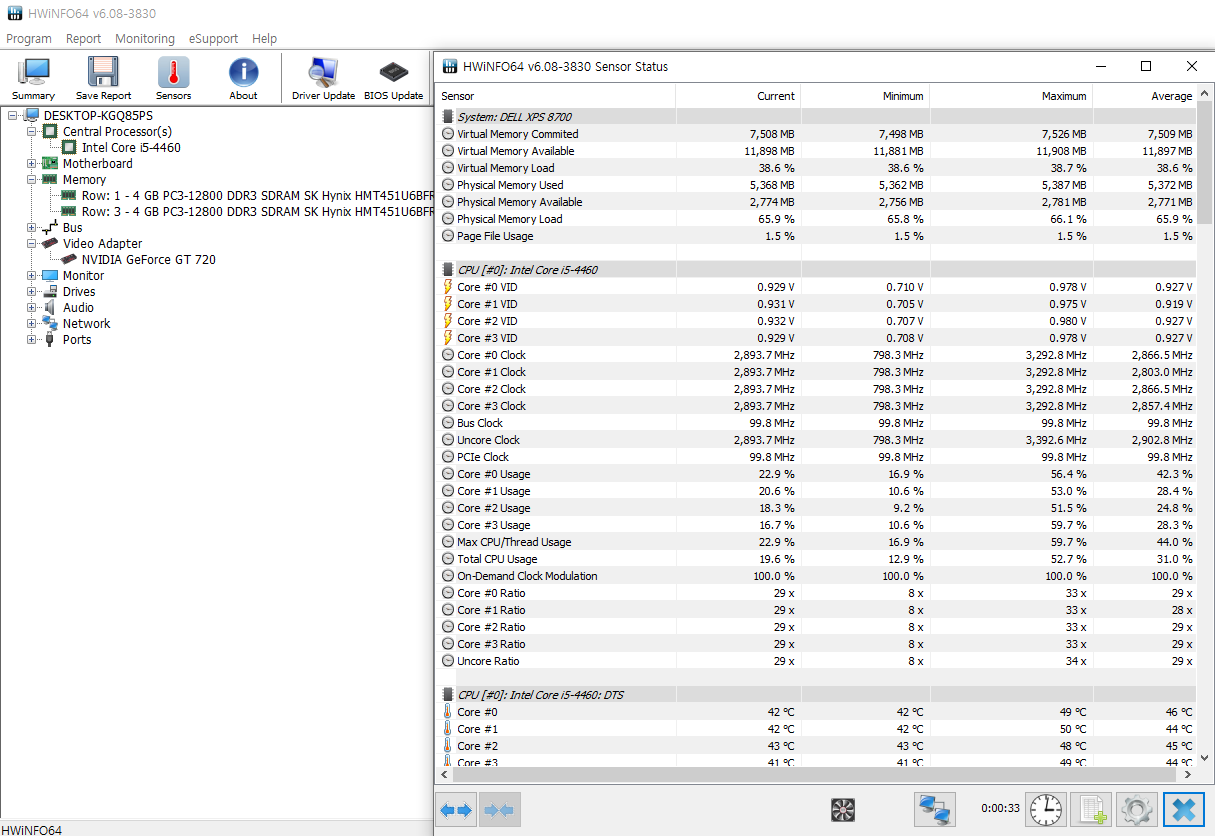Click the Core #0 thermometer icon under DTS
Screen dimensions: 1215x836
coord(448,712)
